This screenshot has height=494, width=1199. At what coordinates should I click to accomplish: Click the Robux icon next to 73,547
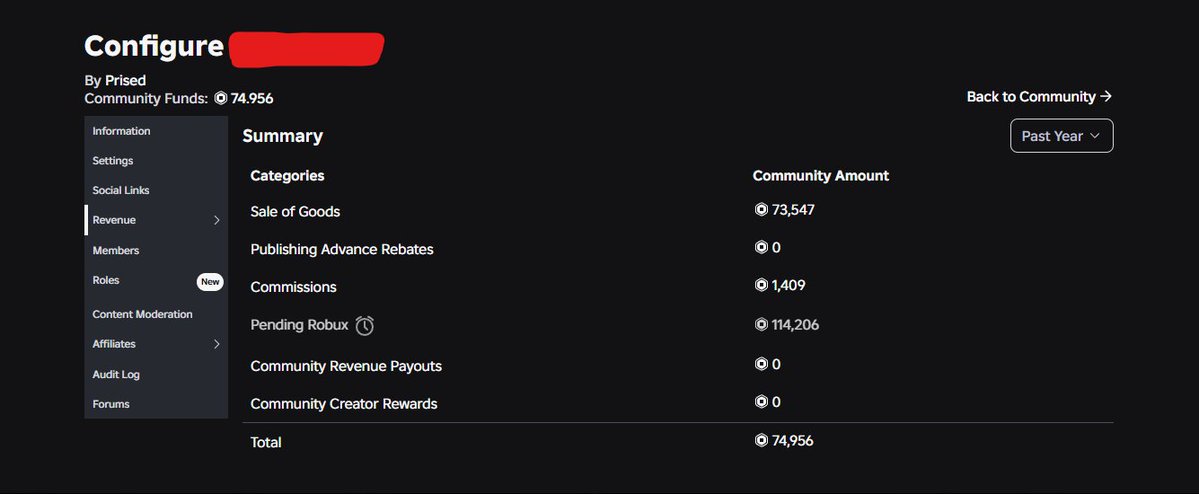[761, 209]
